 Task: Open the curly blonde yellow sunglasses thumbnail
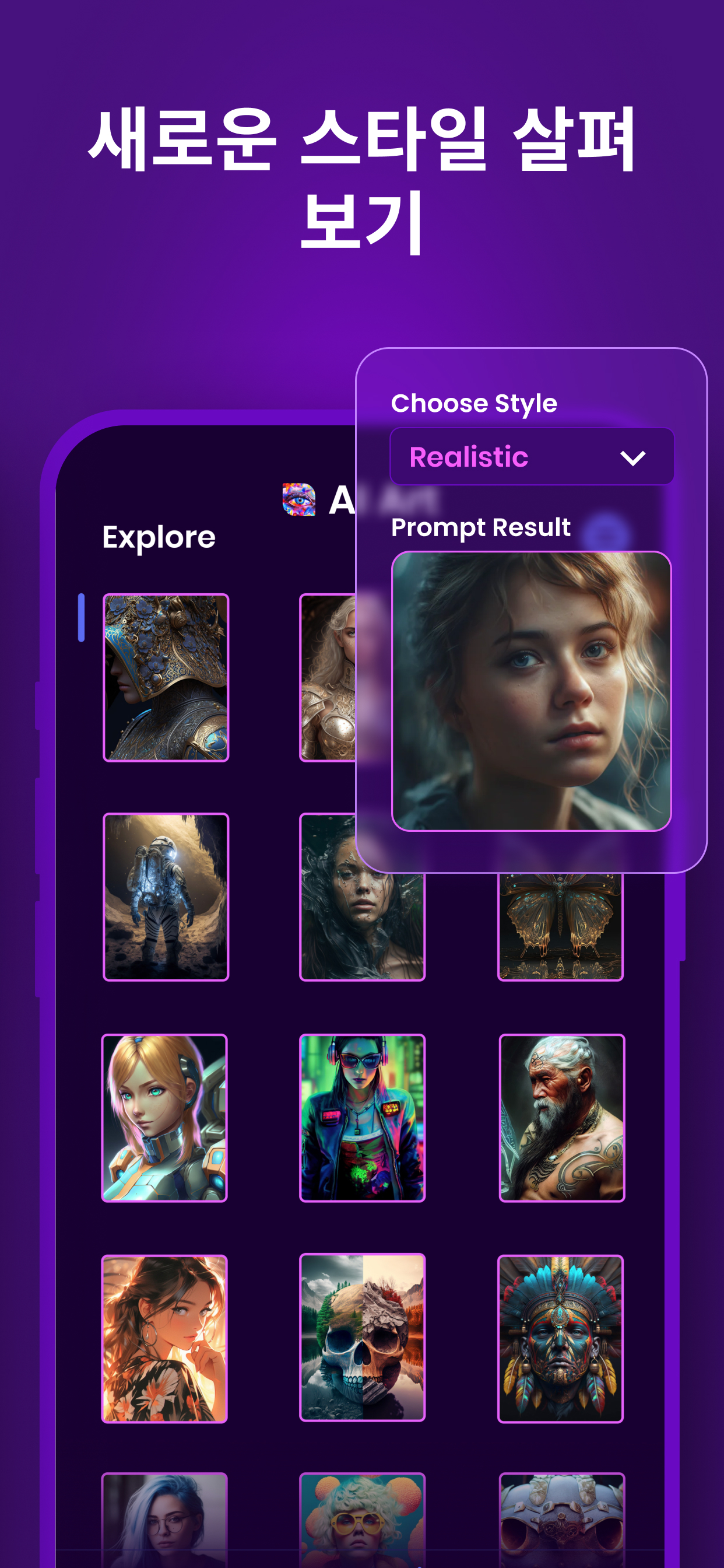pyautogui.click(x=362, y=1520)
